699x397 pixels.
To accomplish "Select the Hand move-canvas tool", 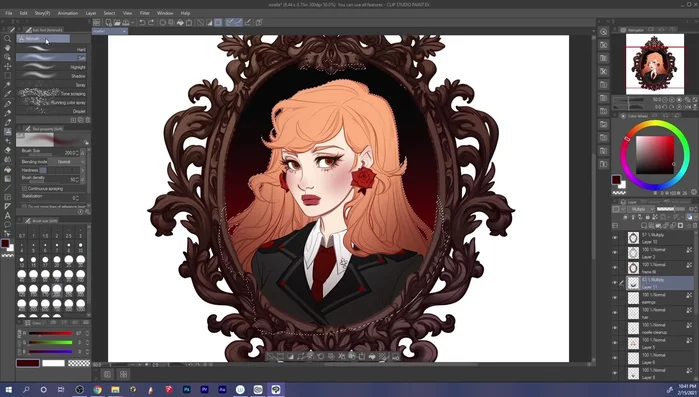I will [x=8, y=48].
